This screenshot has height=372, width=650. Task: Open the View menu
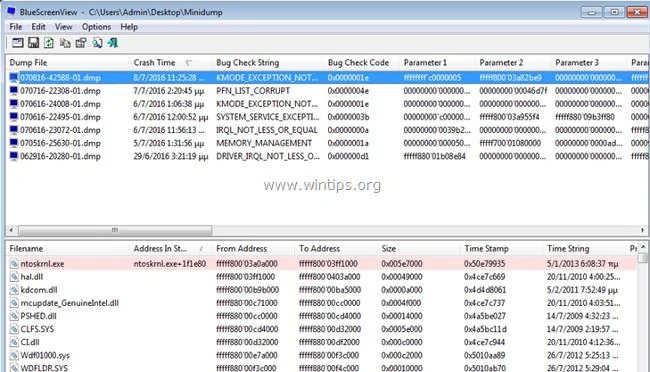tap(63, 27)
